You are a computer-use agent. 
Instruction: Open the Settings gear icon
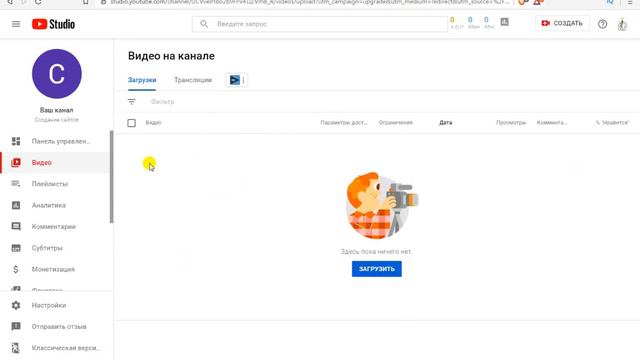tap(16, 305)
